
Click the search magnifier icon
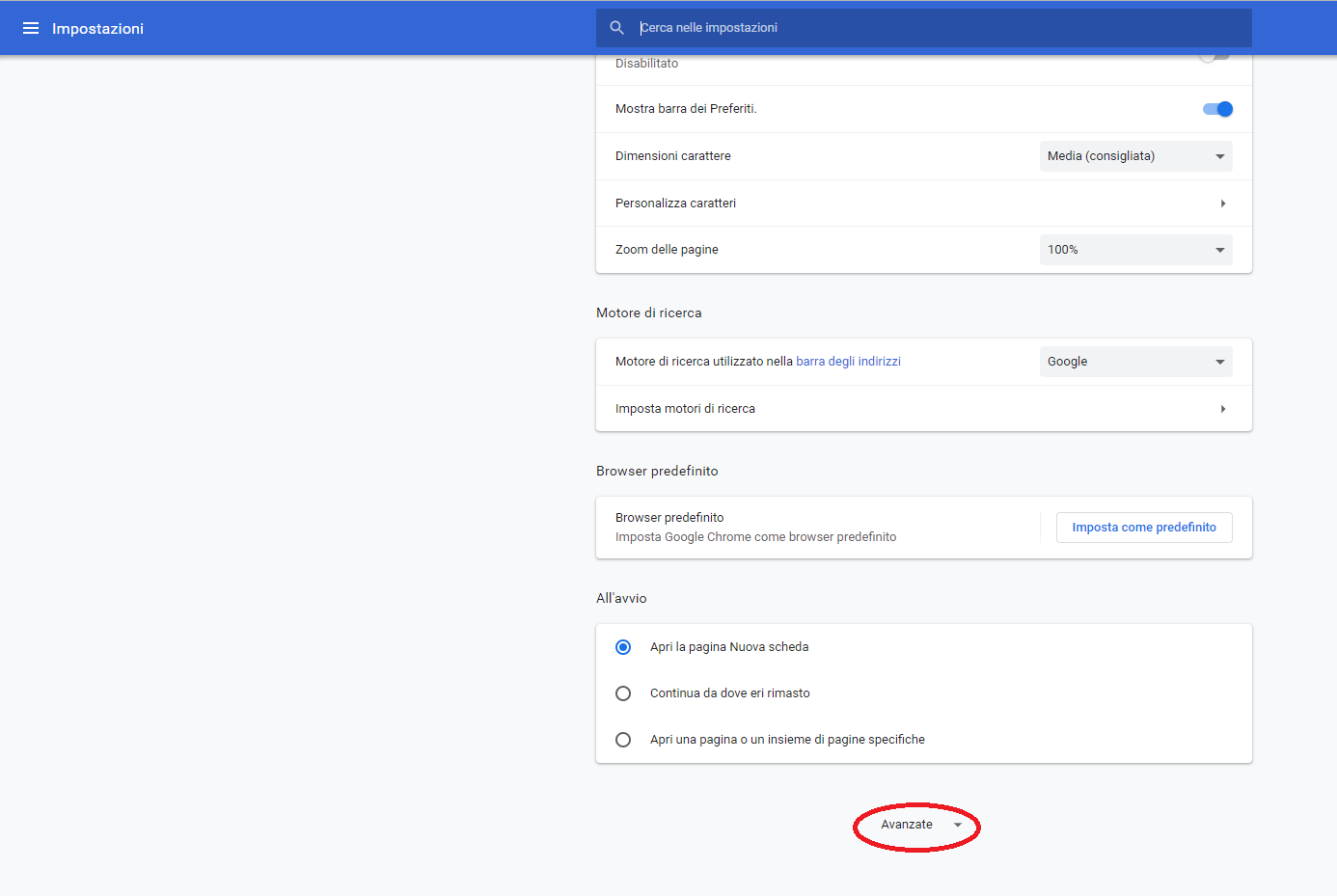617,28
